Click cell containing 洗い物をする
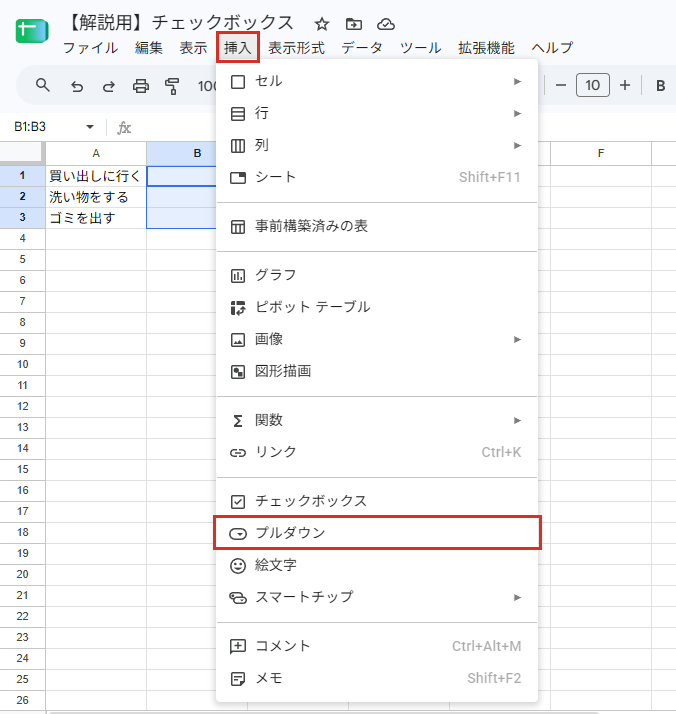 (x=96, y=197)
